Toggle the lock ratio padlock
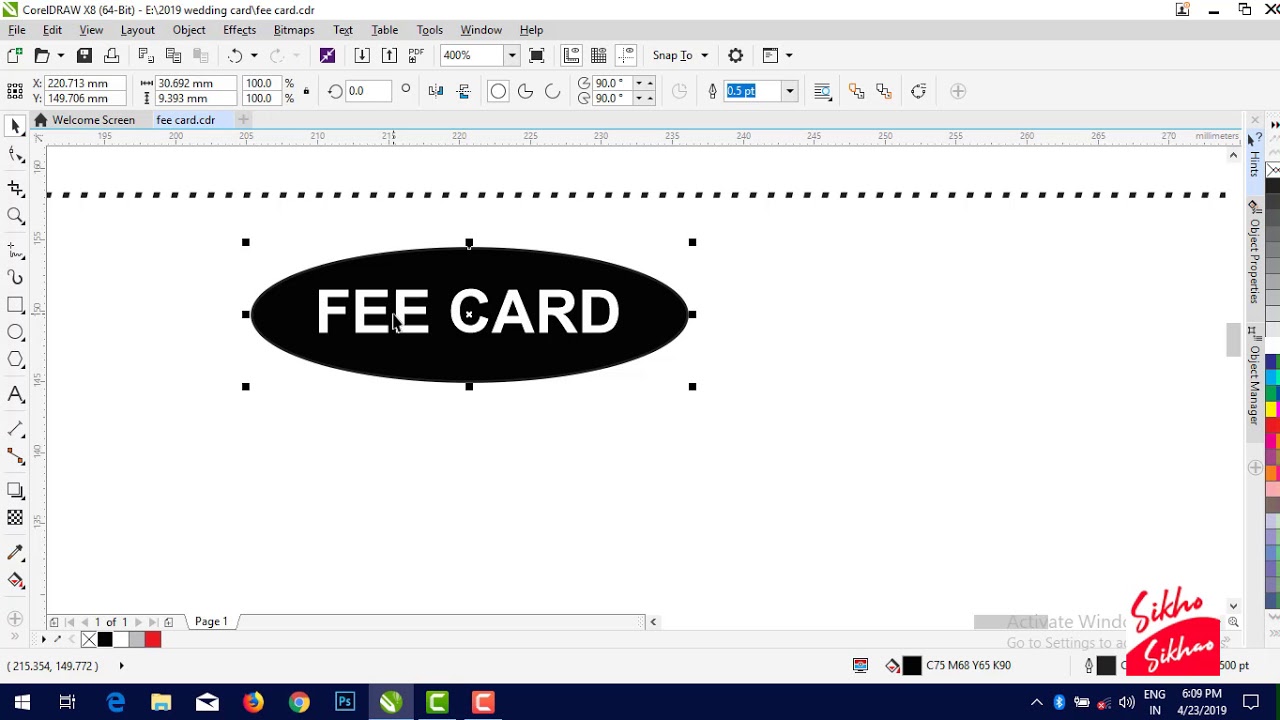 pos(306,91)
